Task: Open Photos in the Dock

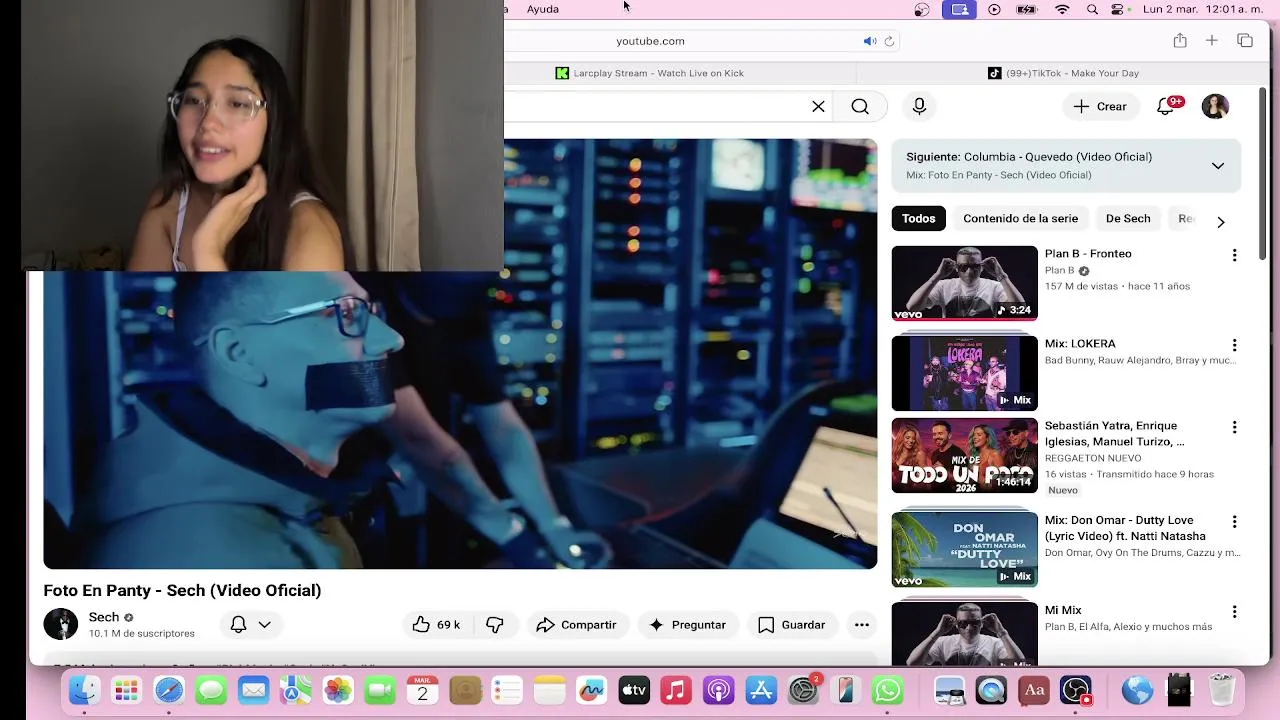Action: [338, 690]
